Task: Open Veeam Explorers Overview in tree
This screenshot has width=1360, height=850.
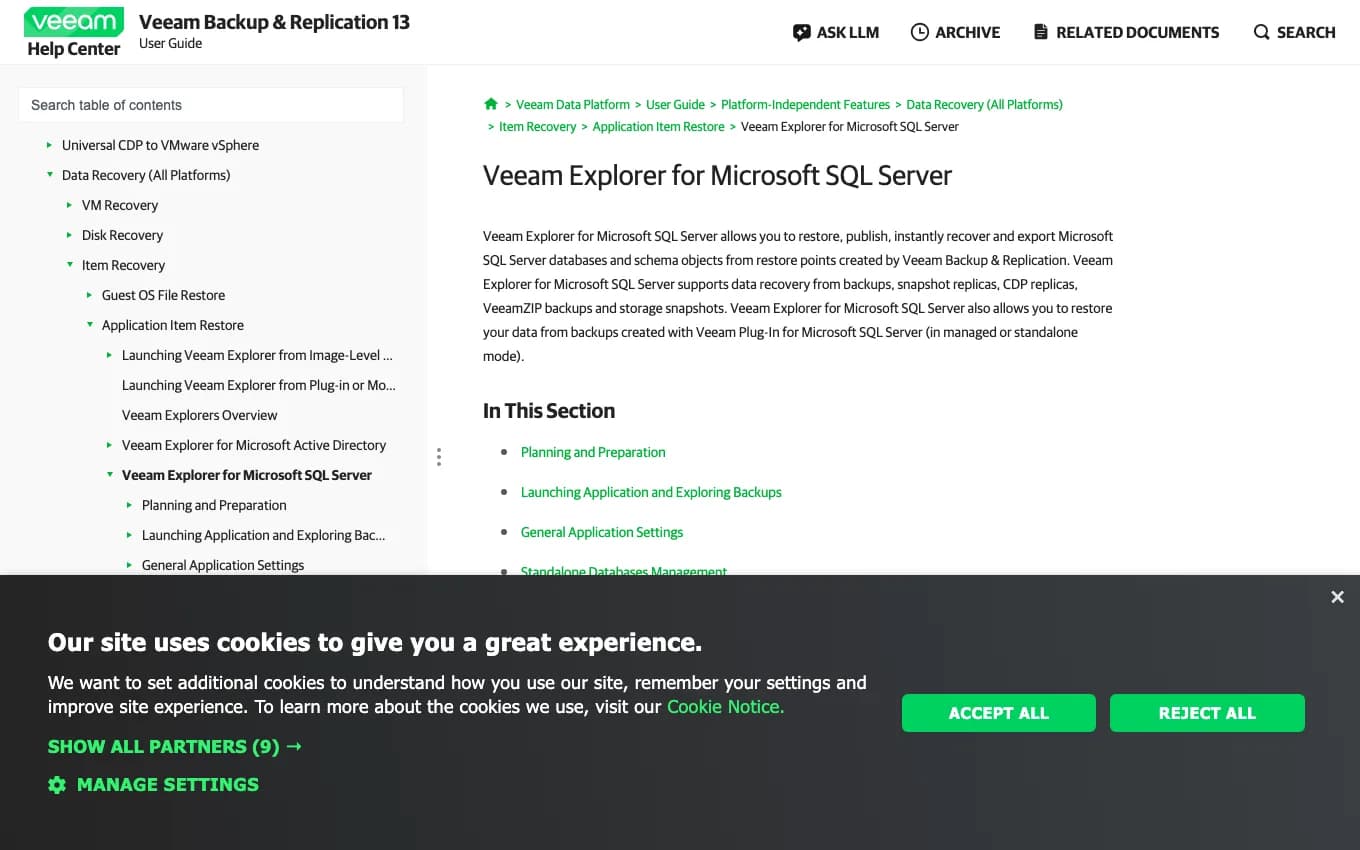Action: click(200, 415)
